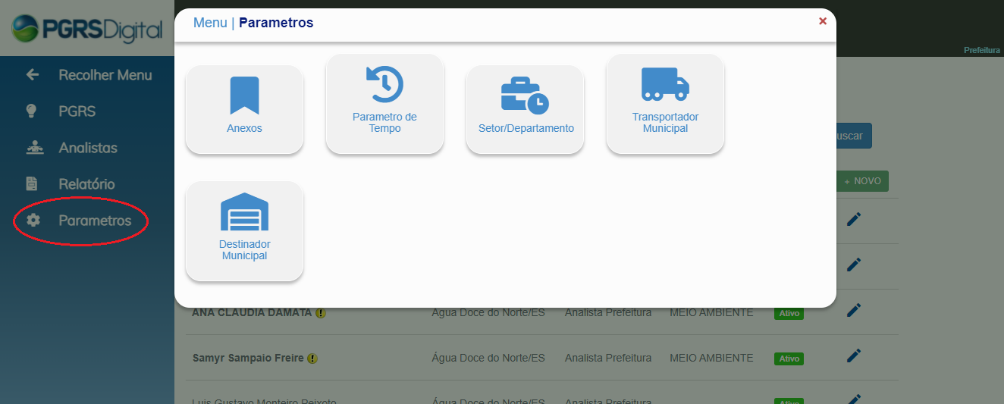The image size is (1004, 404).
Task: Click the PGRS Digital logo
Action: pos(86,29)
